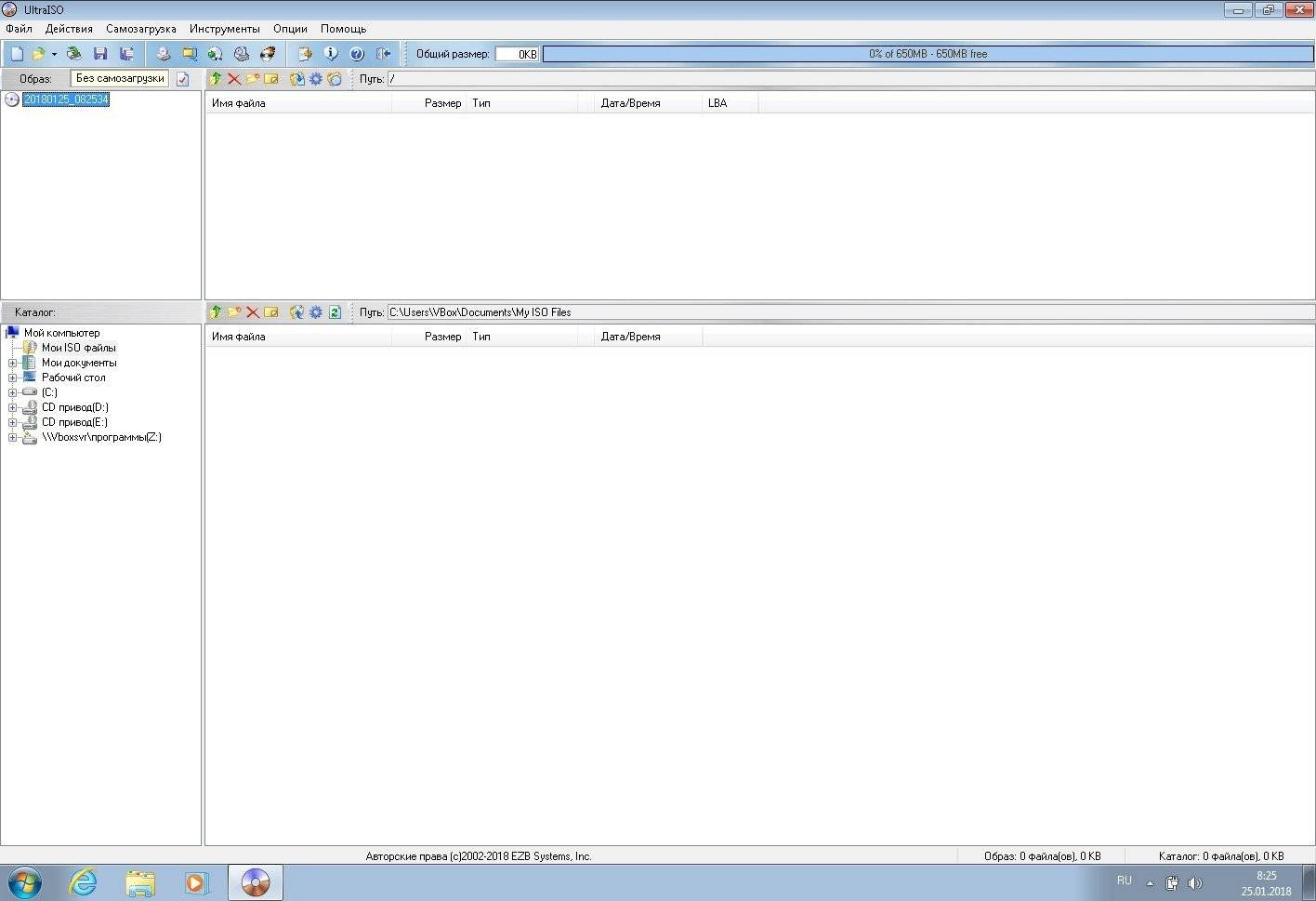Click the volume speaker icon in the system tray
This screenshot has height=901, width=1316.
click(1195, 883)
